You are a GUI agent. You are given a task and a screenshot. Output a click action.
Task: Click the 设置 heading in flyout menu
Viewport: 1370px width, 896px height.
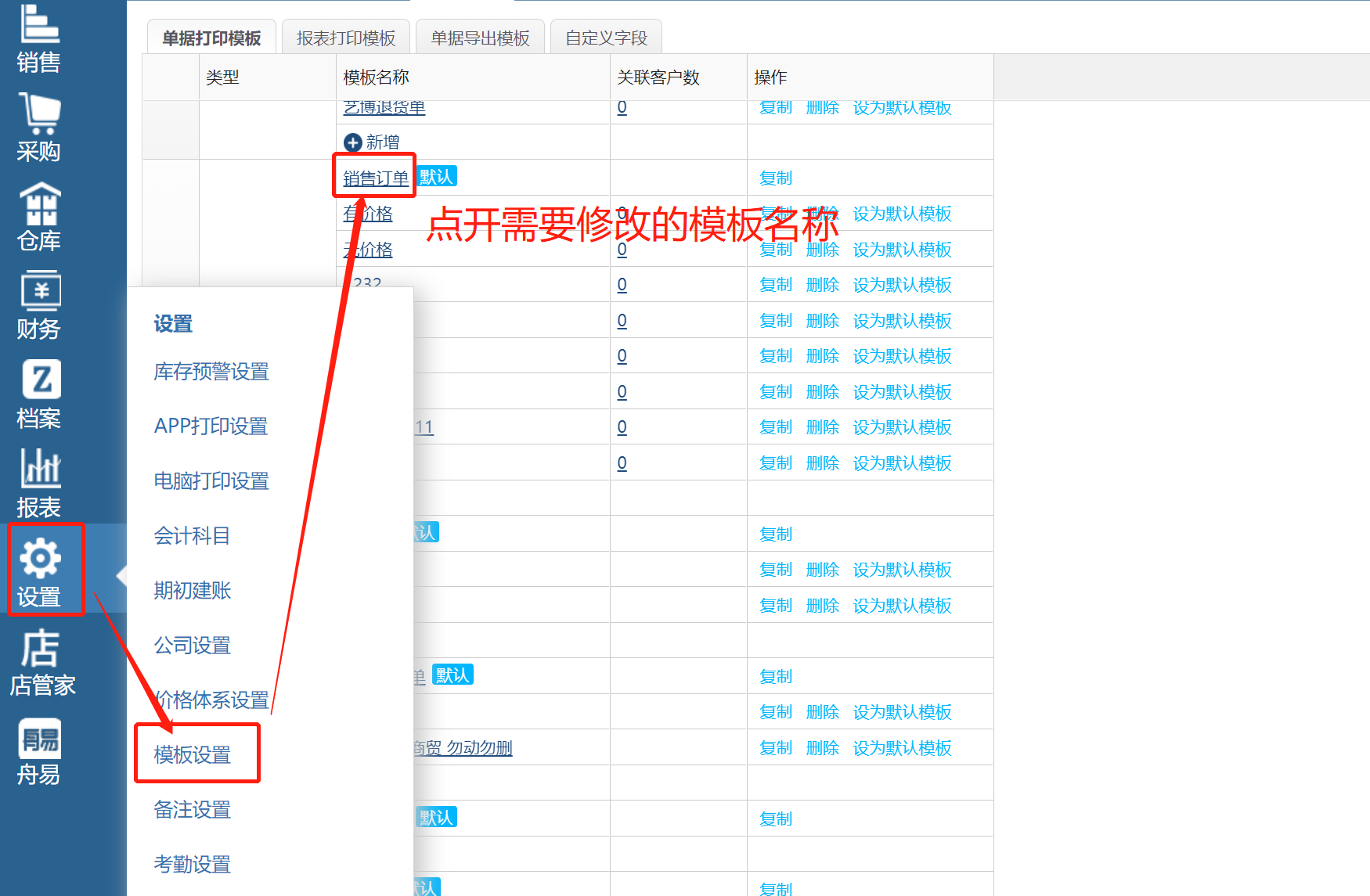pos(173,324)
